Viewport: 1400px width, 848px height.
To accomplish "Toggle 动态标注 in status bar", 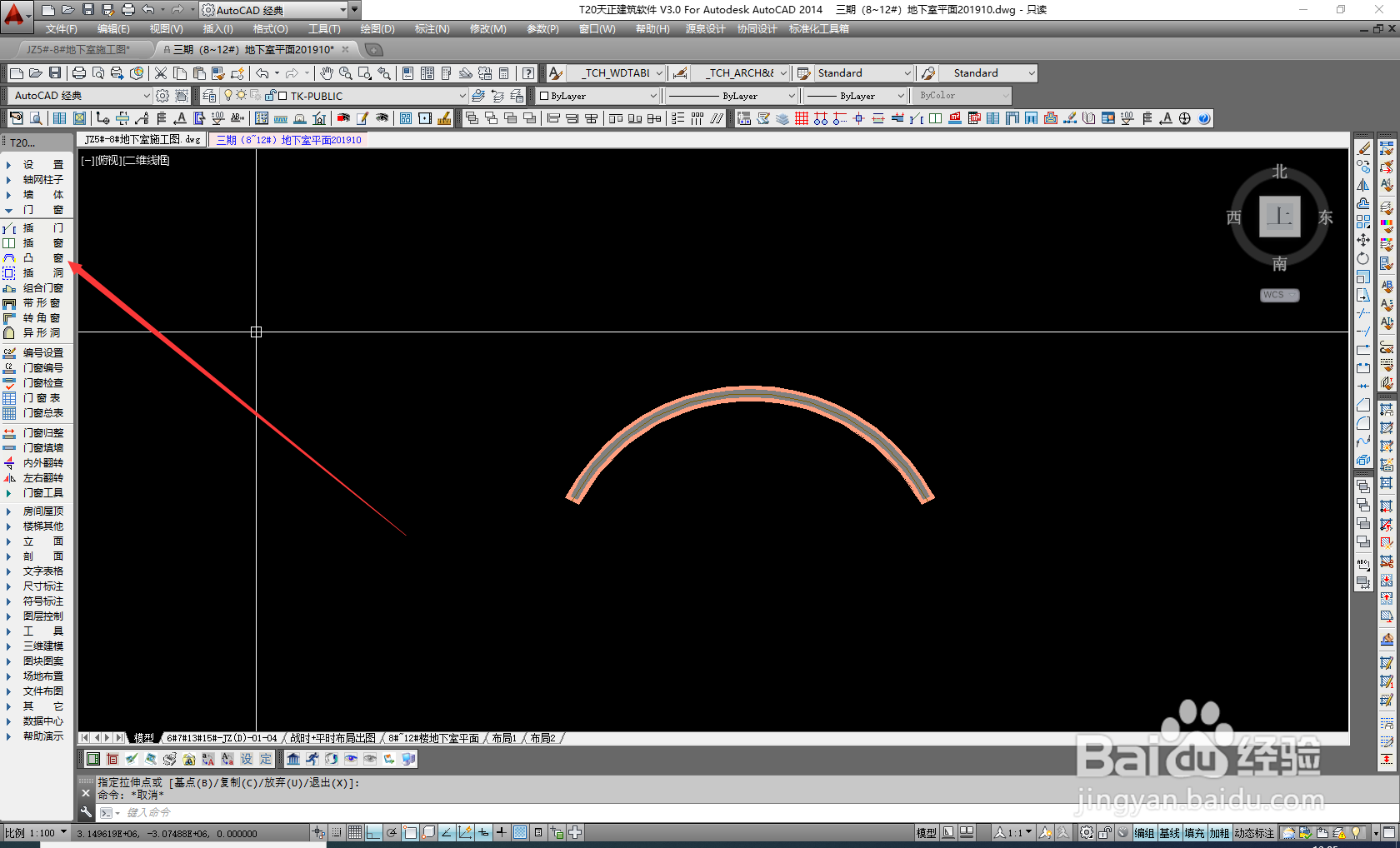I will click(1254, 833).
